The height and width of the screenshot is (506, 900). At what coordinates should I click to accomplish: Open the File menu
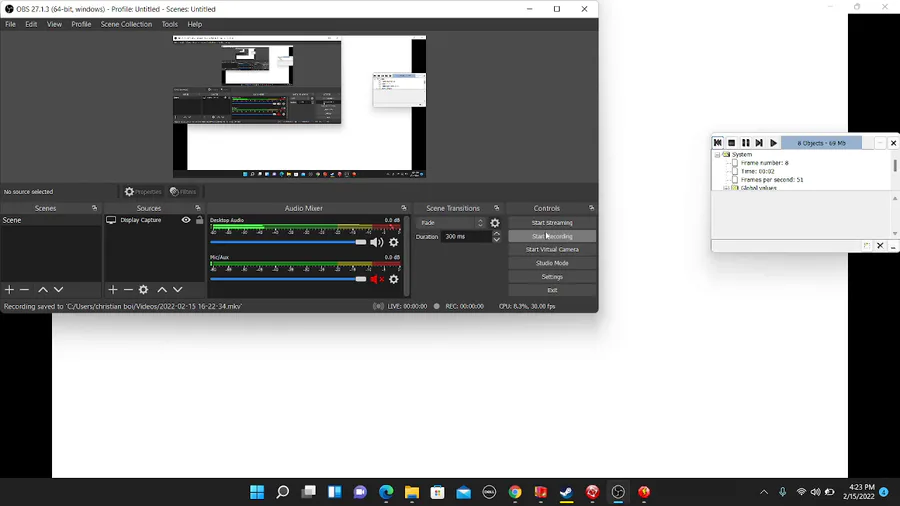pyautogui.click(x=10, y=24)
